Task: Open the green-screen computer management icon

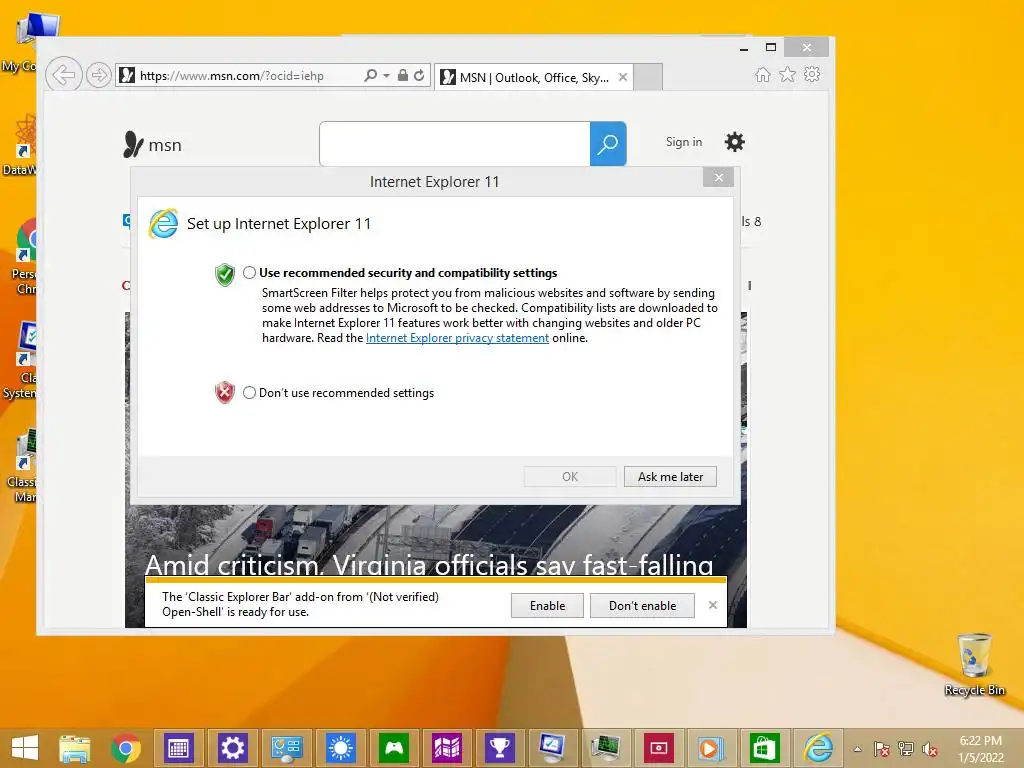Action: click(605, 748)
